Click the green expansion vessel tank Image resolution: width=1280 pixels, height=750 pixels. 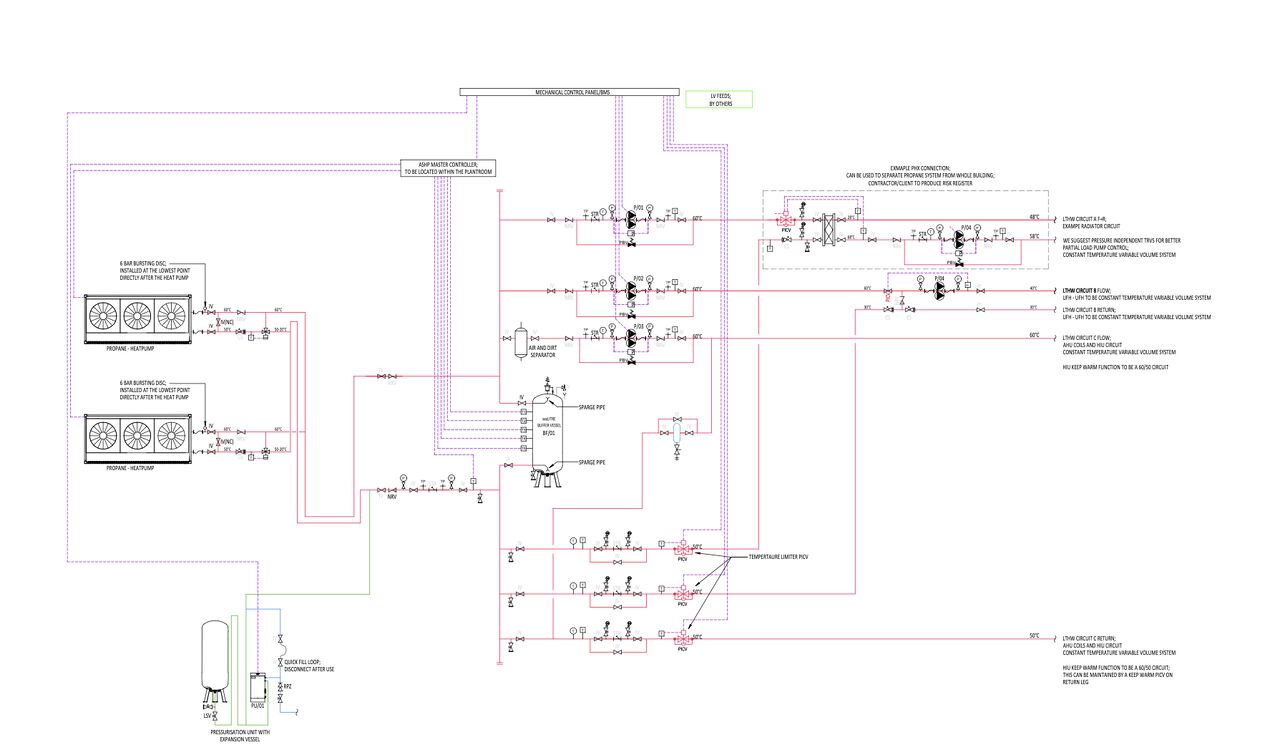213,655
